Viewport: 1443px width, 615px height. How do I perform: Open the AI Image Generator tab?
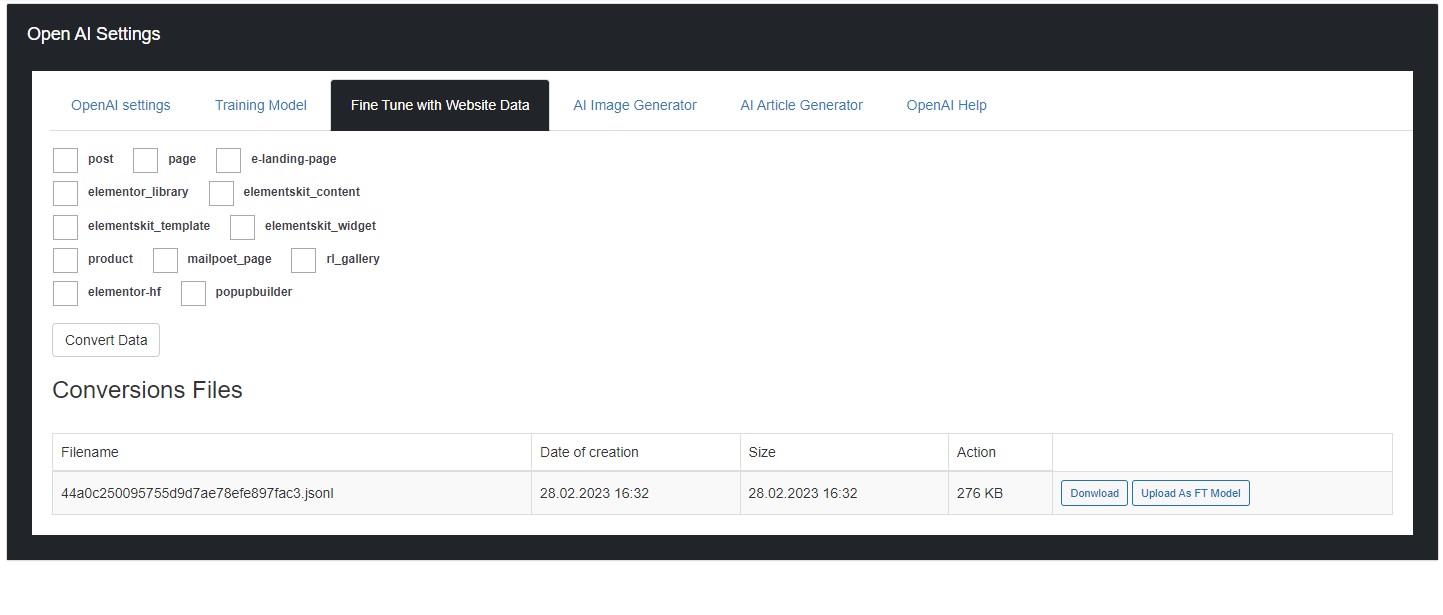click(635, 105)
